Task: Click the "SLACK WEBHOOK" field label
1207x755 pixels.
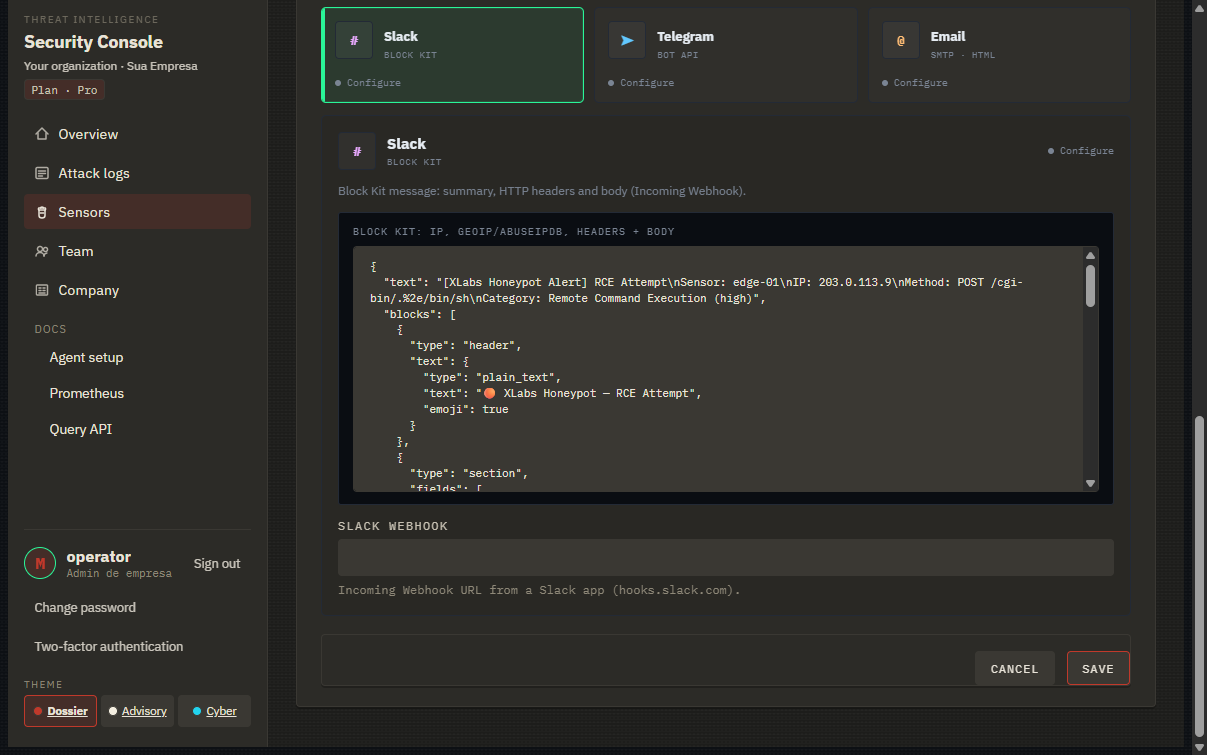Action: (x=393, y=526)
